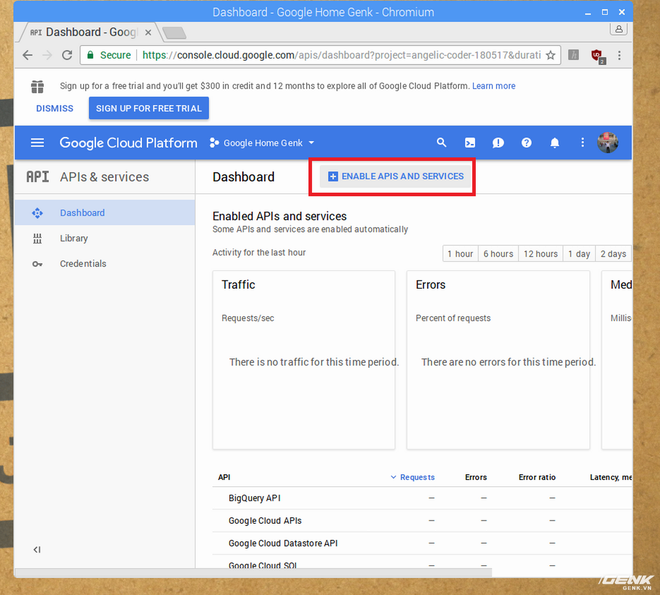Click the Traffic chart card
Screen dimensions: 660x595
[304, 360]
